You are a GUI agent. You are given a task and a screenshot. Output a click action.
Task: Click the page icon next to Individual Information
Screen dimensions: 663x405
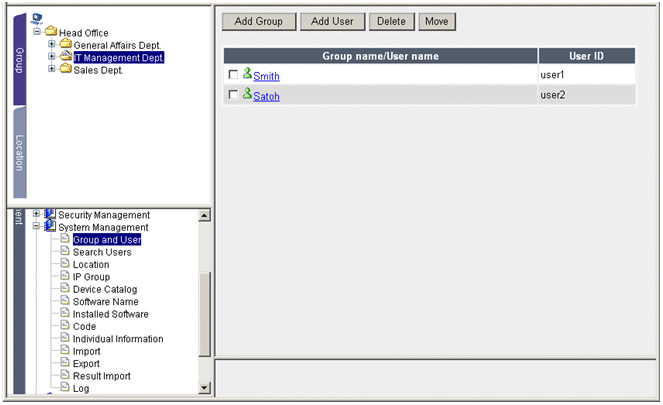(x=65, y=337)
